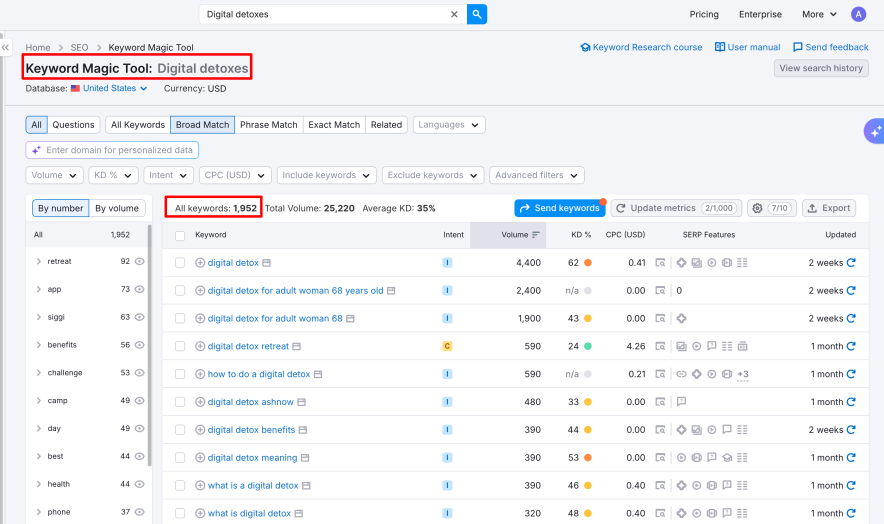Screen dimensions: 884x524
Task: Click Update metrics button
Action: click(x=676, y=208)
